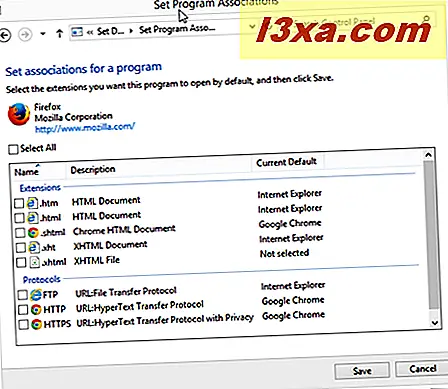Select the 'Not selected' default value

coord(284,253)
